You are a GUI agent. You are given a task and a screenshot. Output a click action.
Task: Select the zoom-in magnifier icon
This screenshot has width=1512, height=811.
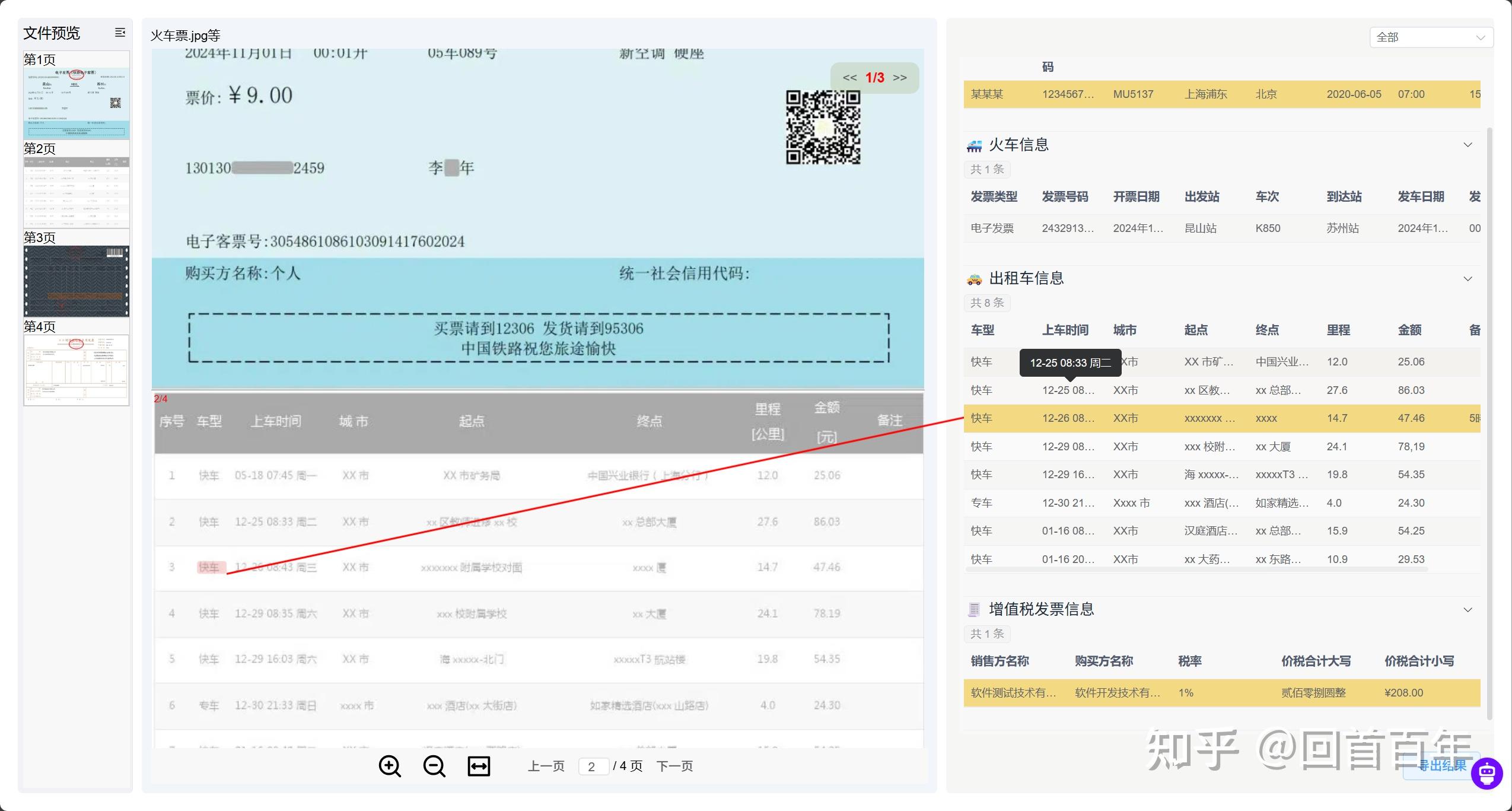[x=390, y=766]
